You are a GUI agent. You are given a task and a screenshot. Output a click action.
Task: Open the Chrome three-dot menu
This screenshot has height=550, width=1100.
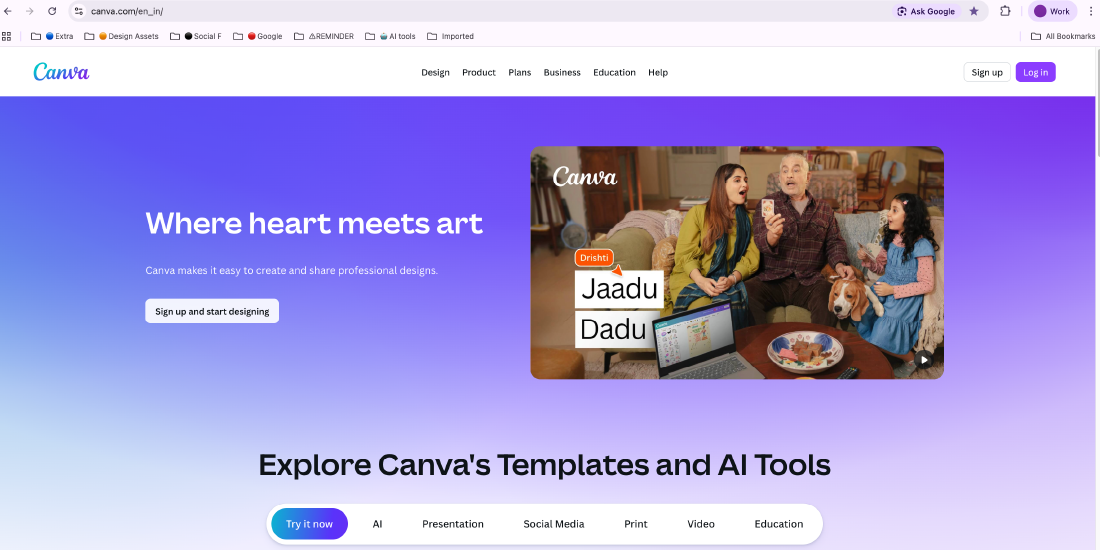[1090, 11]
